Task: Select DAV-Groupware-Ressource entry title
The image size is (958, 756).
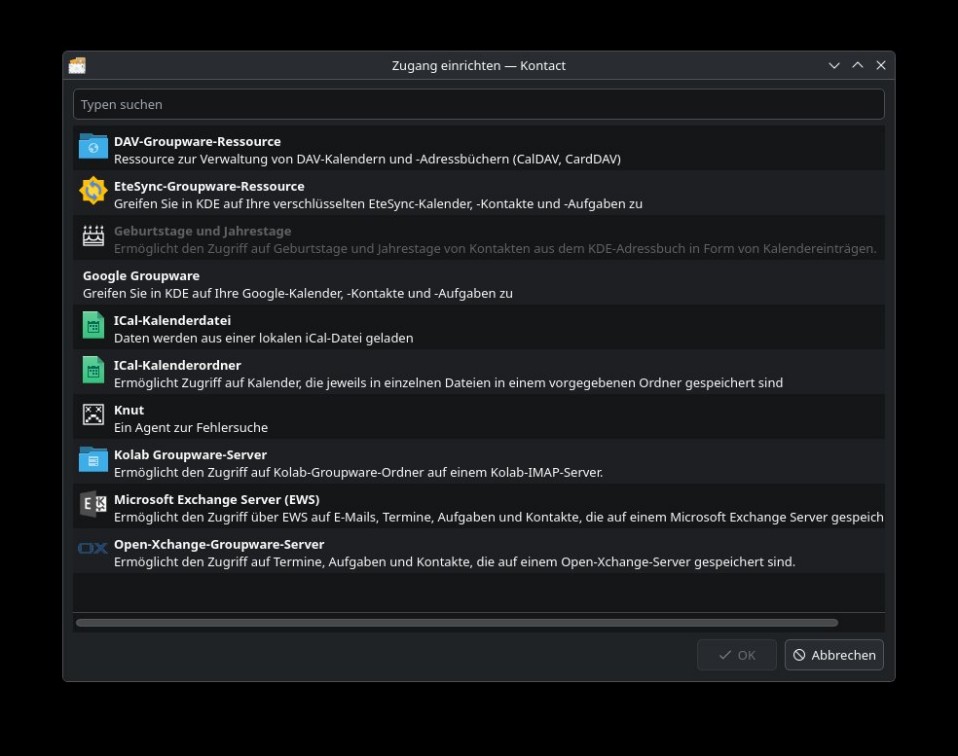Action: [x=197, y=141]
